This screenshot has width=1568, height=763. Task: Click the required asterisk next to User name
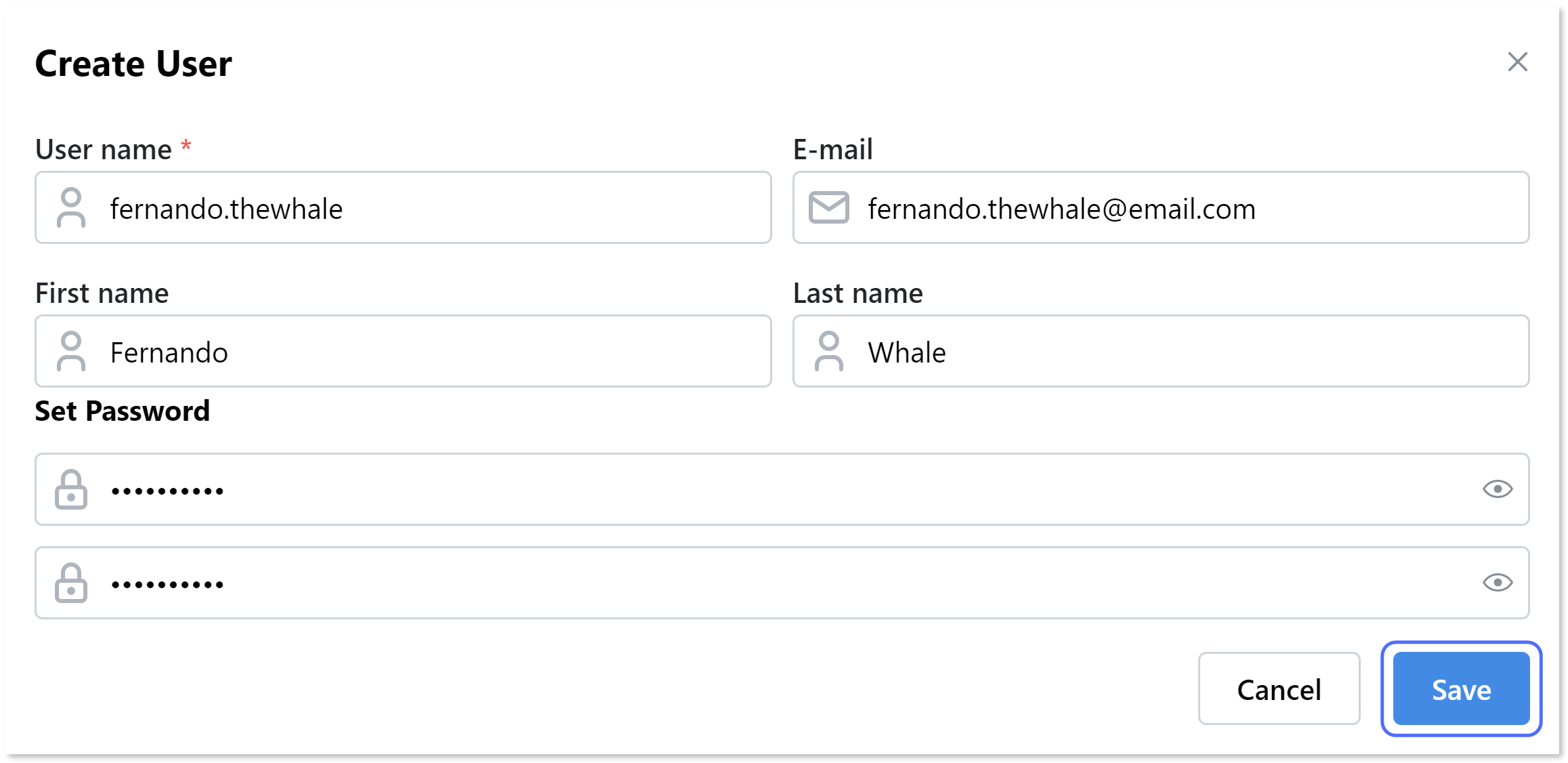[185, 145]
